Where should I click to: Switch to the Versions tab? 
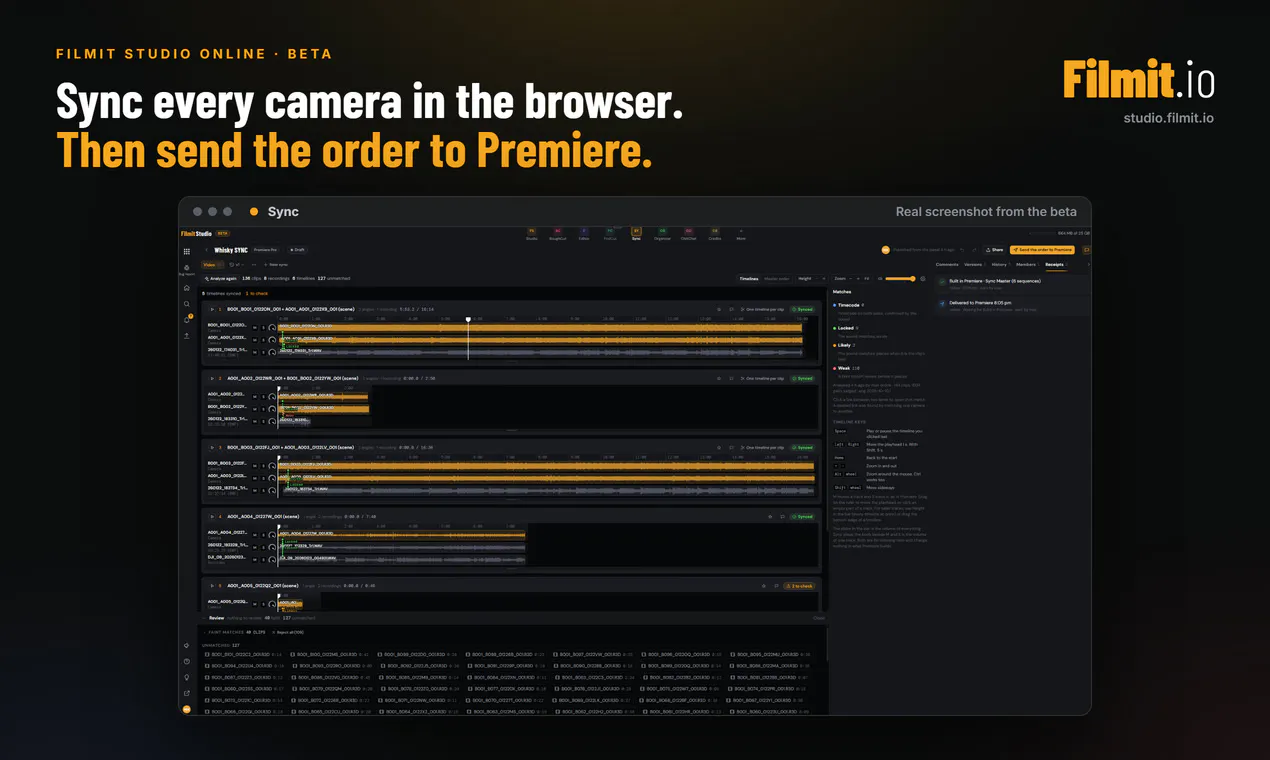973,265
